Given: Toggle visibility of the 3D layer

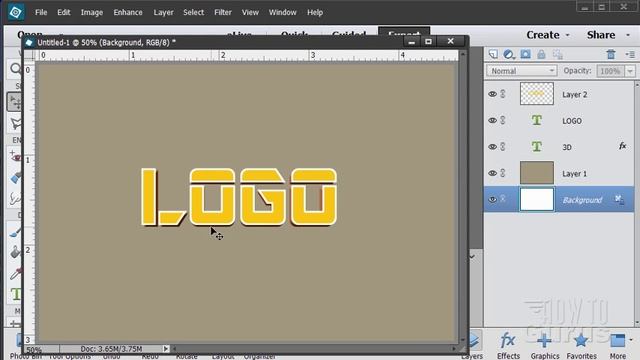Looking at the screenshot, I should pos(492,147).
